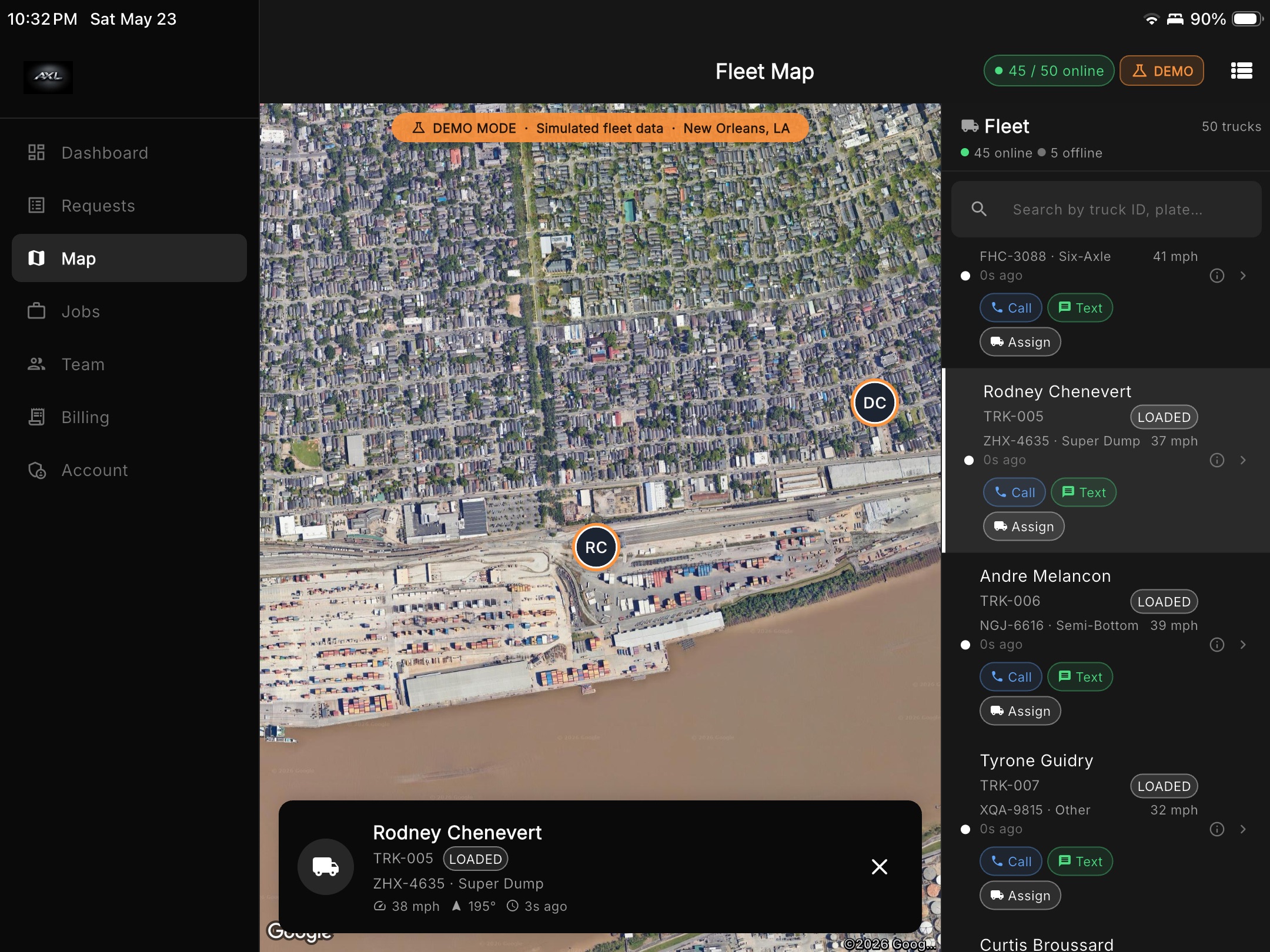Click the 195° heading in popup
Screen dimensions: 1270x952
474,906
